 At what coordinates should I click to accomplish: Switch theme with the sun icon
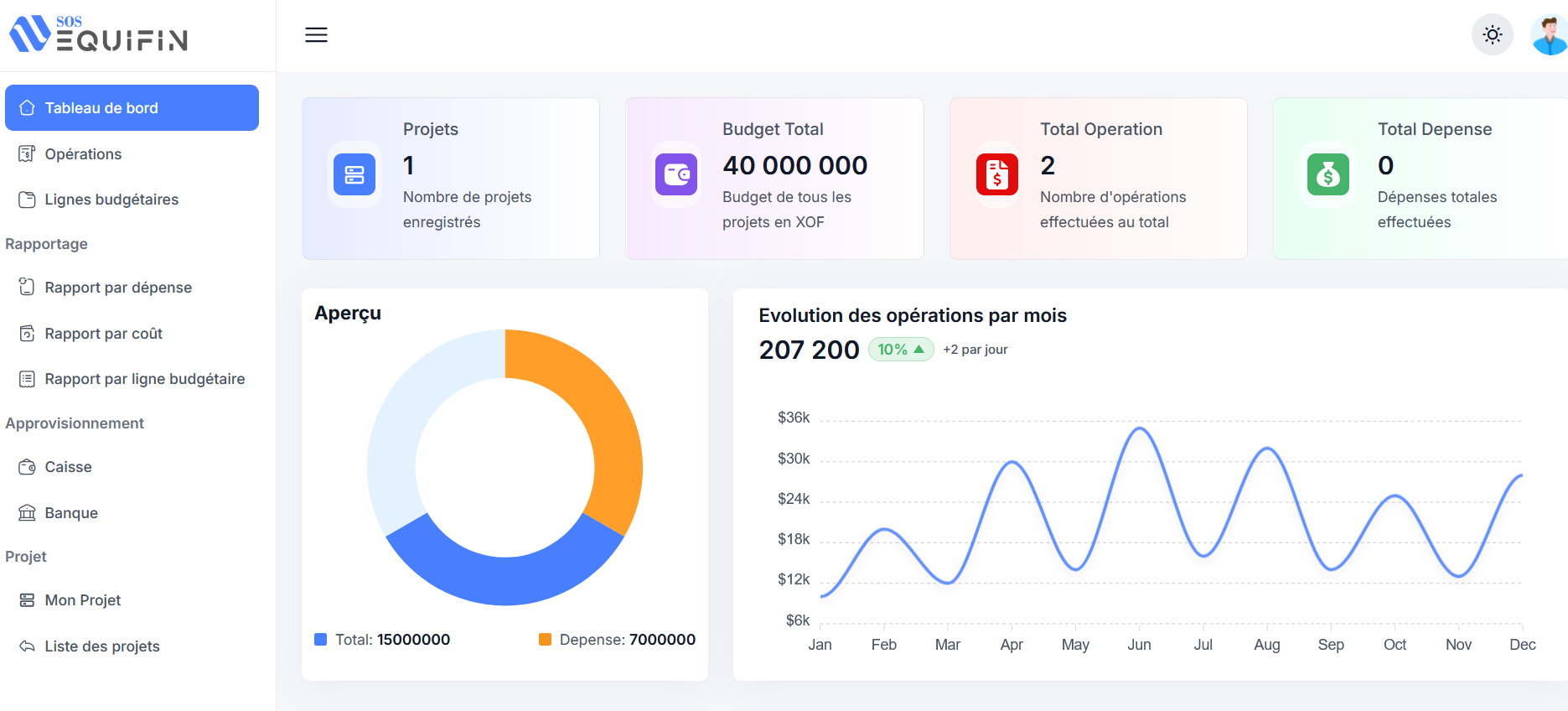[x=1492, y=34]
